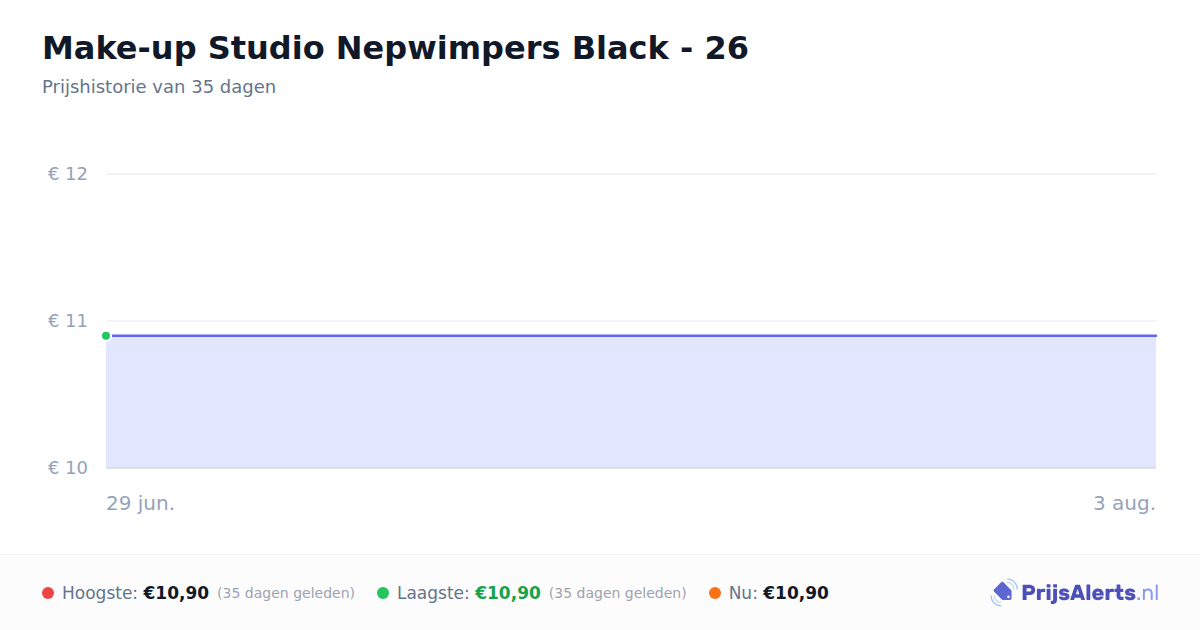Viewport: 1200px width, 630px height.
Task: Click the € 12 axis label
Action: 68,174
